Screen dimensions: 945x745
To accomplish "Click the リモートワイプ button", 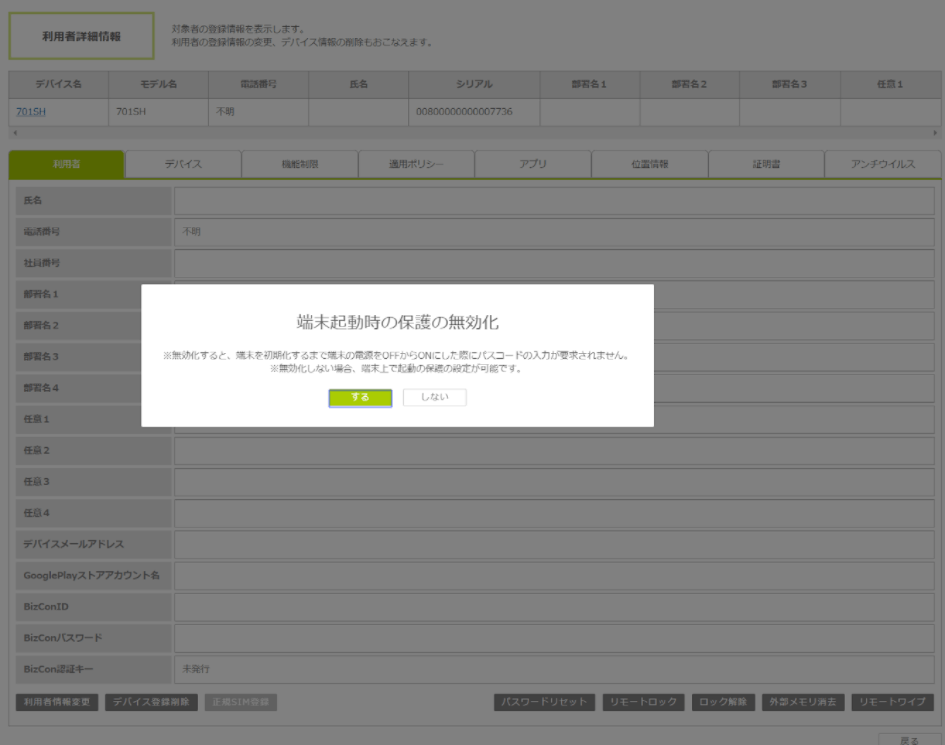I will pos(893,702).
